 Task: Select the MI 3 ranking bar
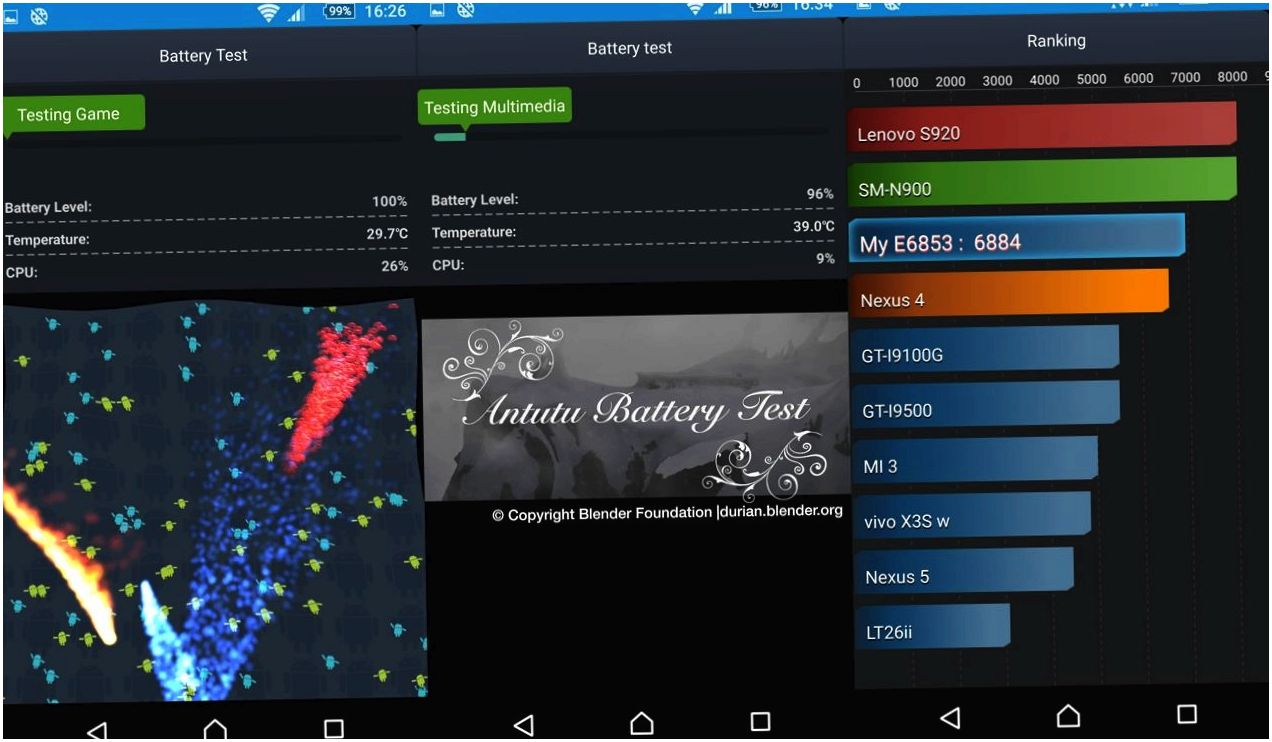973,459
